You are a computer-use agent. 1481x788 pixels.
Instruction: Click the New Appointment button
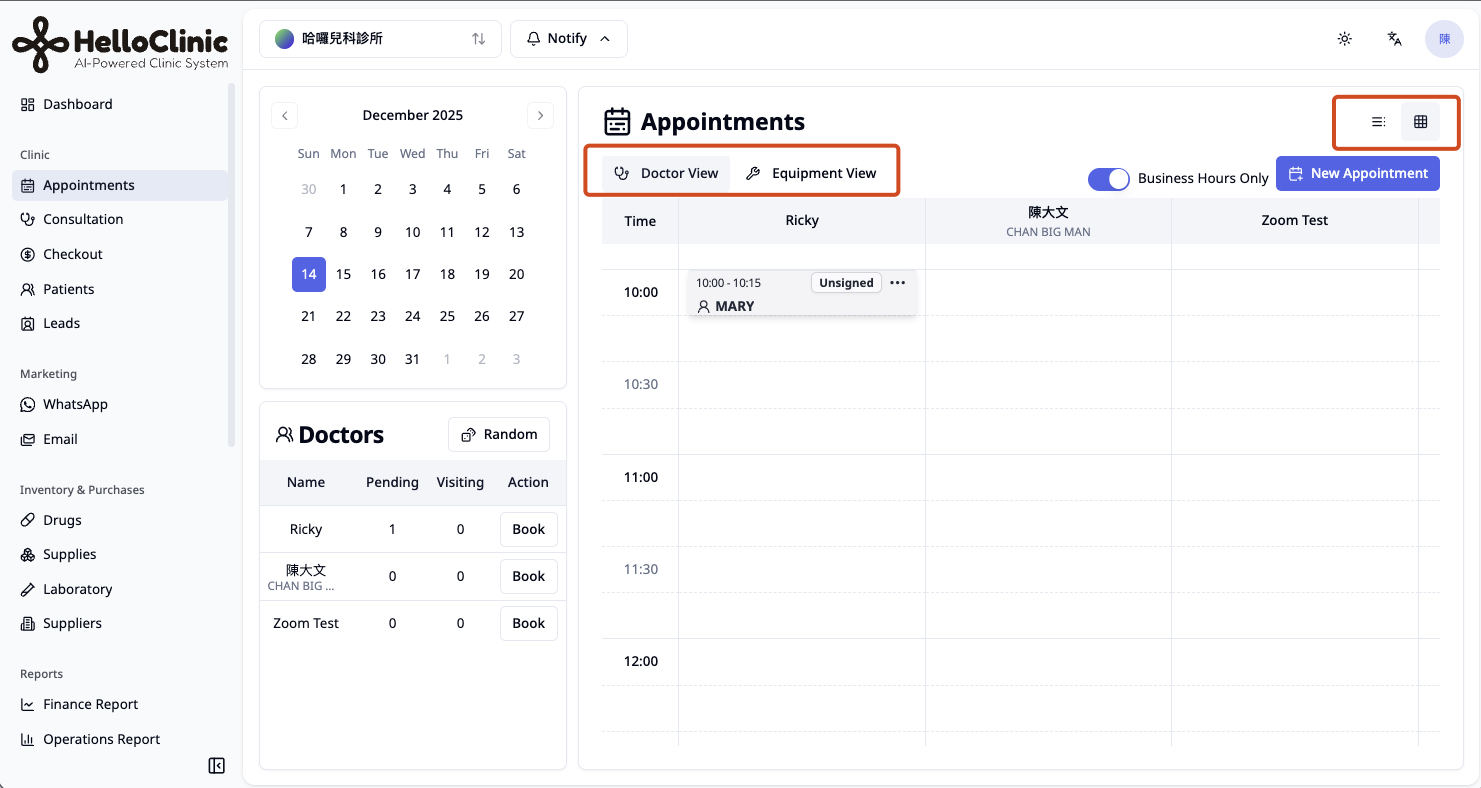coord(1358,173)
